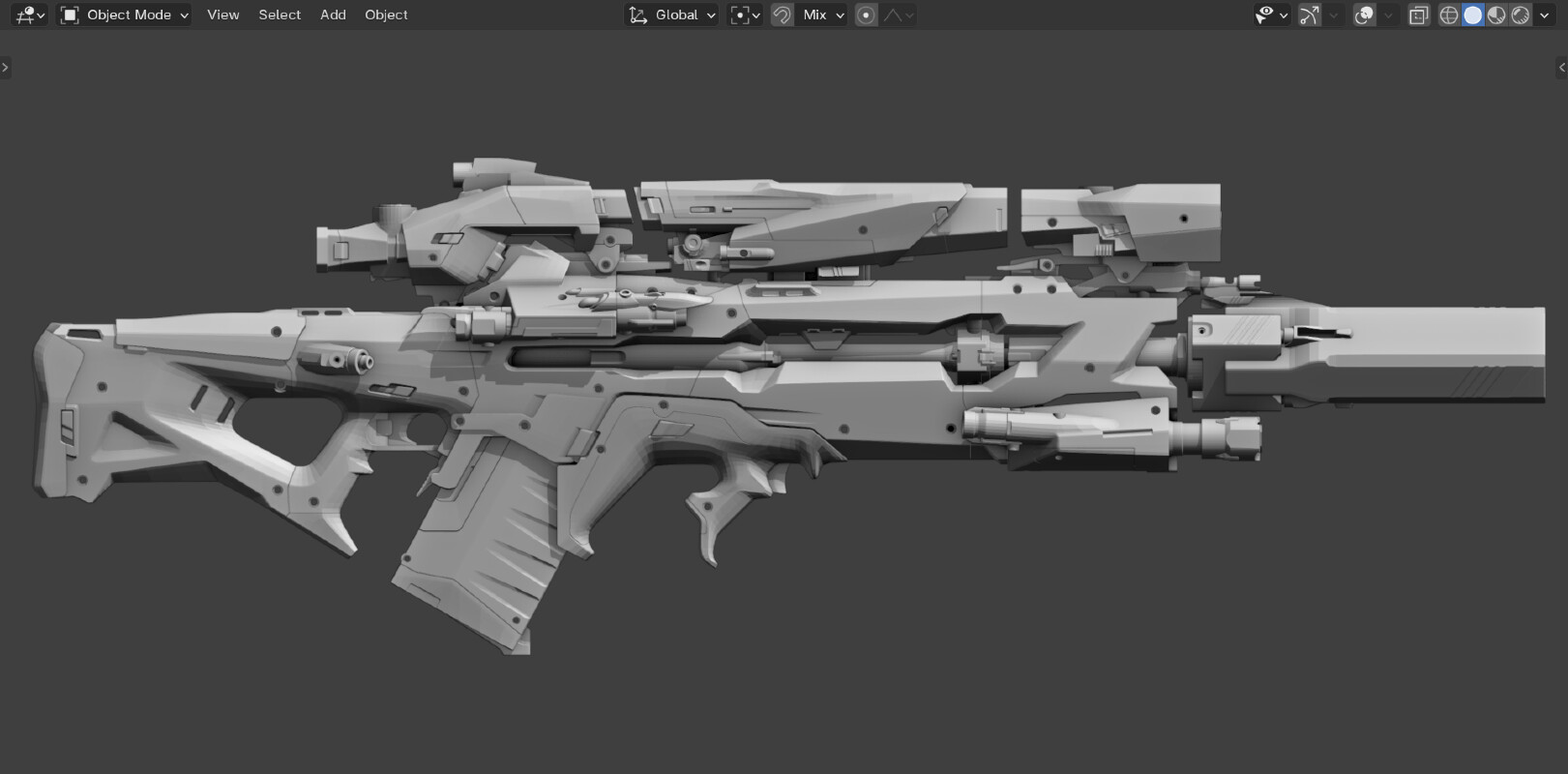The width and height of the screenshot is (1568, 774).
Task: Toggle viewport overlays
Action: click(1364, 15)
